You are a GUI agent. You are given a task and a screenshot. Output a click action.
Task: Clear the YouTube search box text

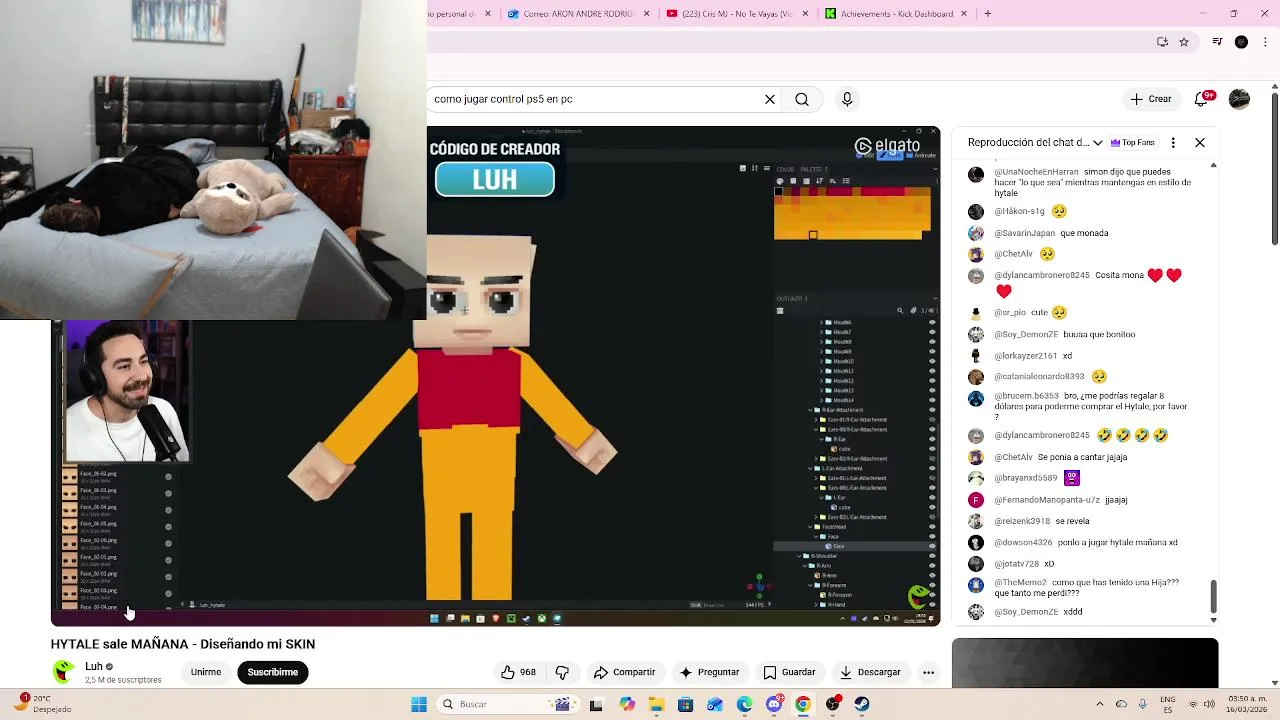770,99
